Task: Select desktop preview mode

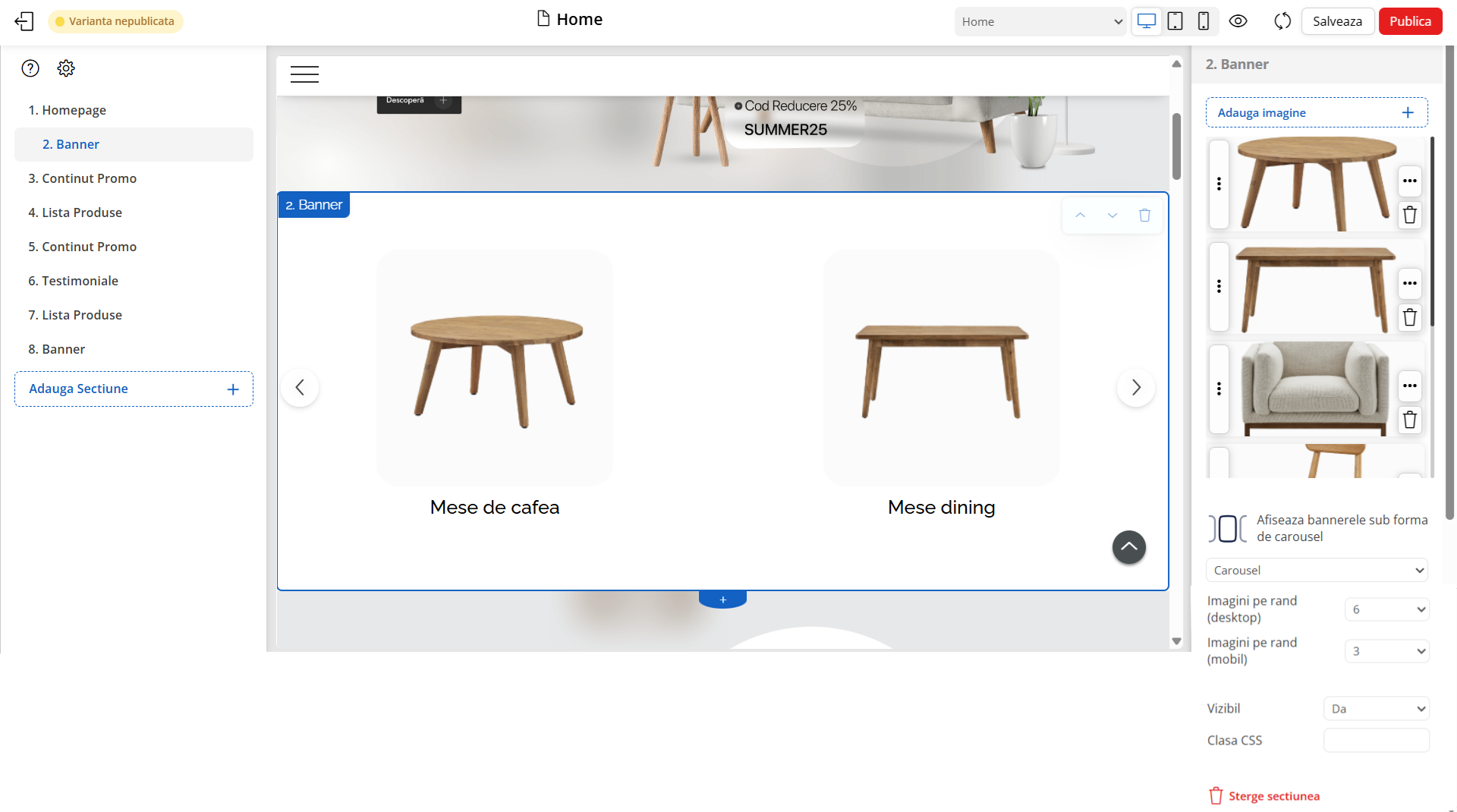Action: tap(1146, 21)
